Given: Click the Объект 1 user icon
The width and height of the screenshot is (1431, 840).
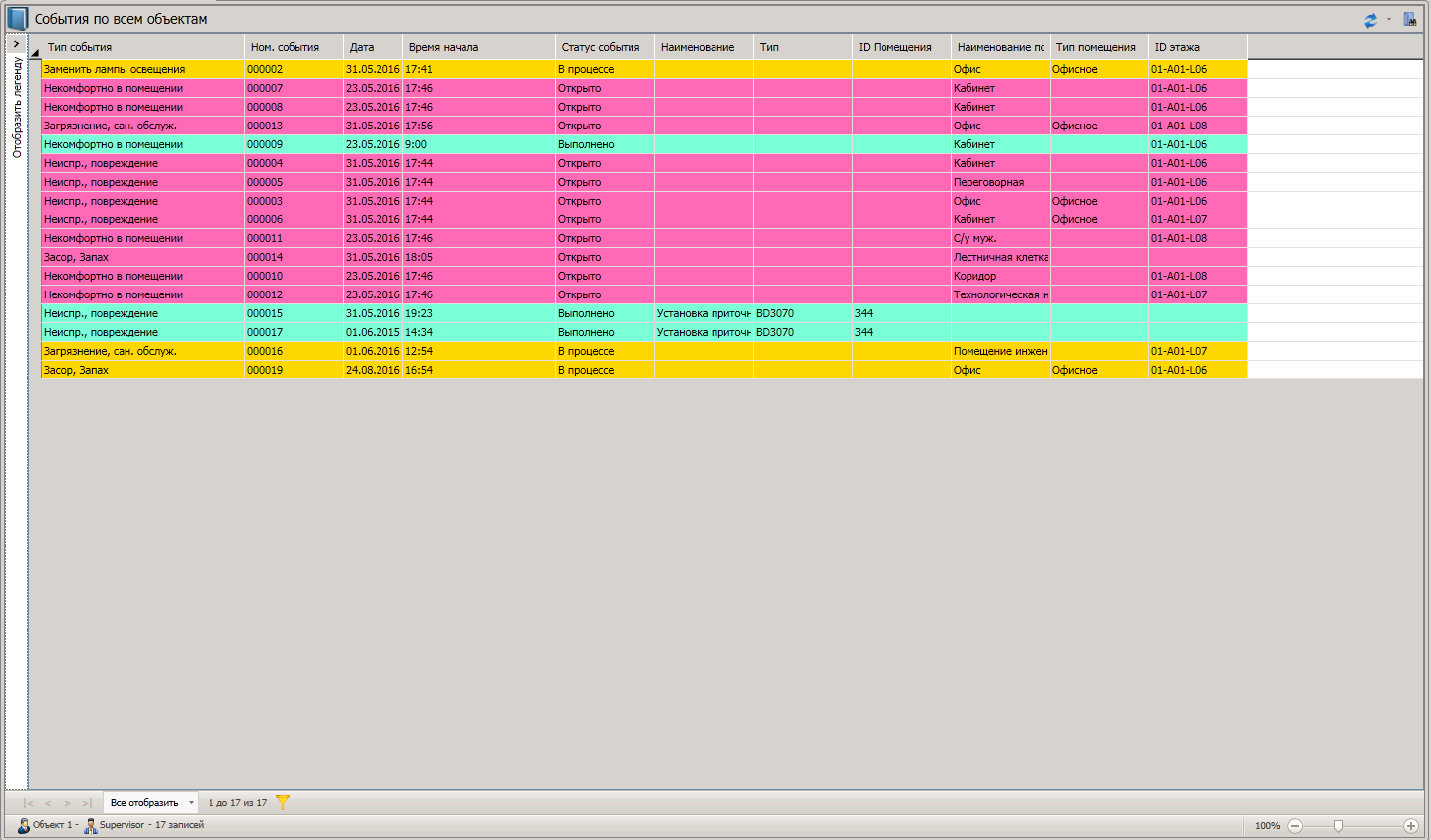Looking at the screenshot, I should pos(24,825).
